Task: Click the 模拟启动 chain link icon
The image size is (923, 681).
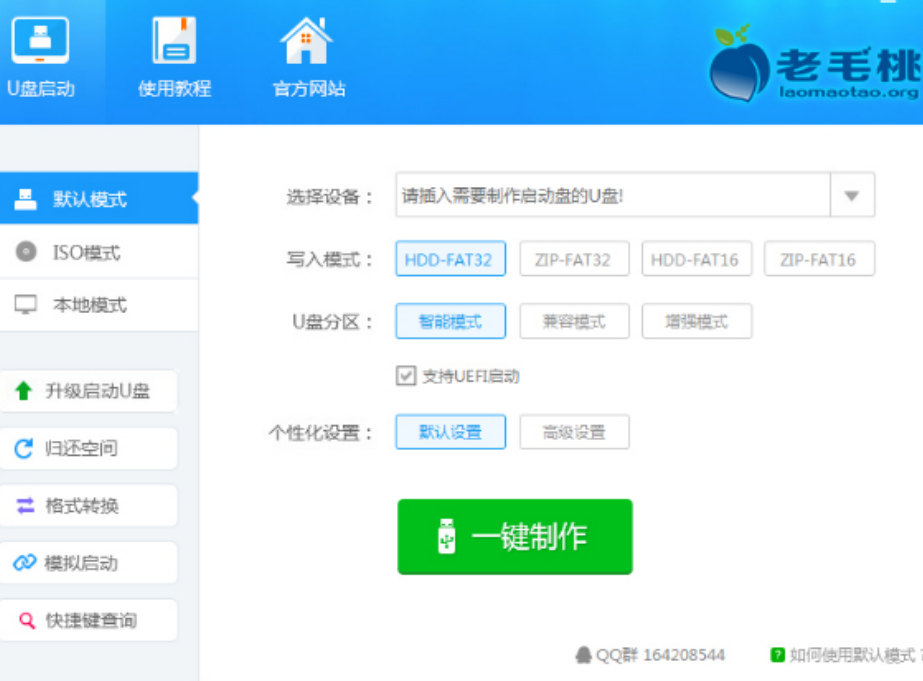Action: [x=24, y=563]
